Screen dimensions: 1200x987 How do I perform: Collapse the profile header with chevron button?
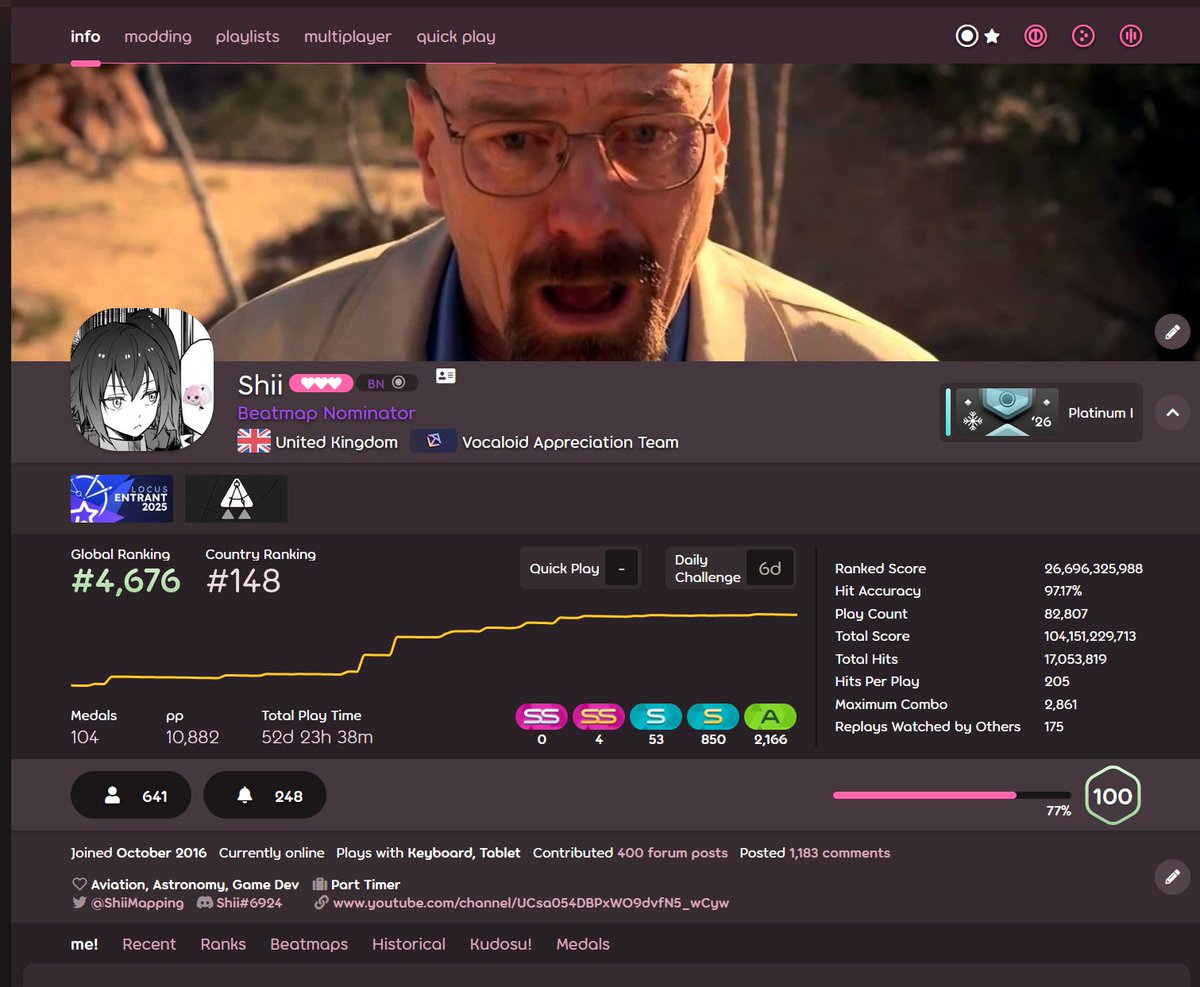(1172, 412)
